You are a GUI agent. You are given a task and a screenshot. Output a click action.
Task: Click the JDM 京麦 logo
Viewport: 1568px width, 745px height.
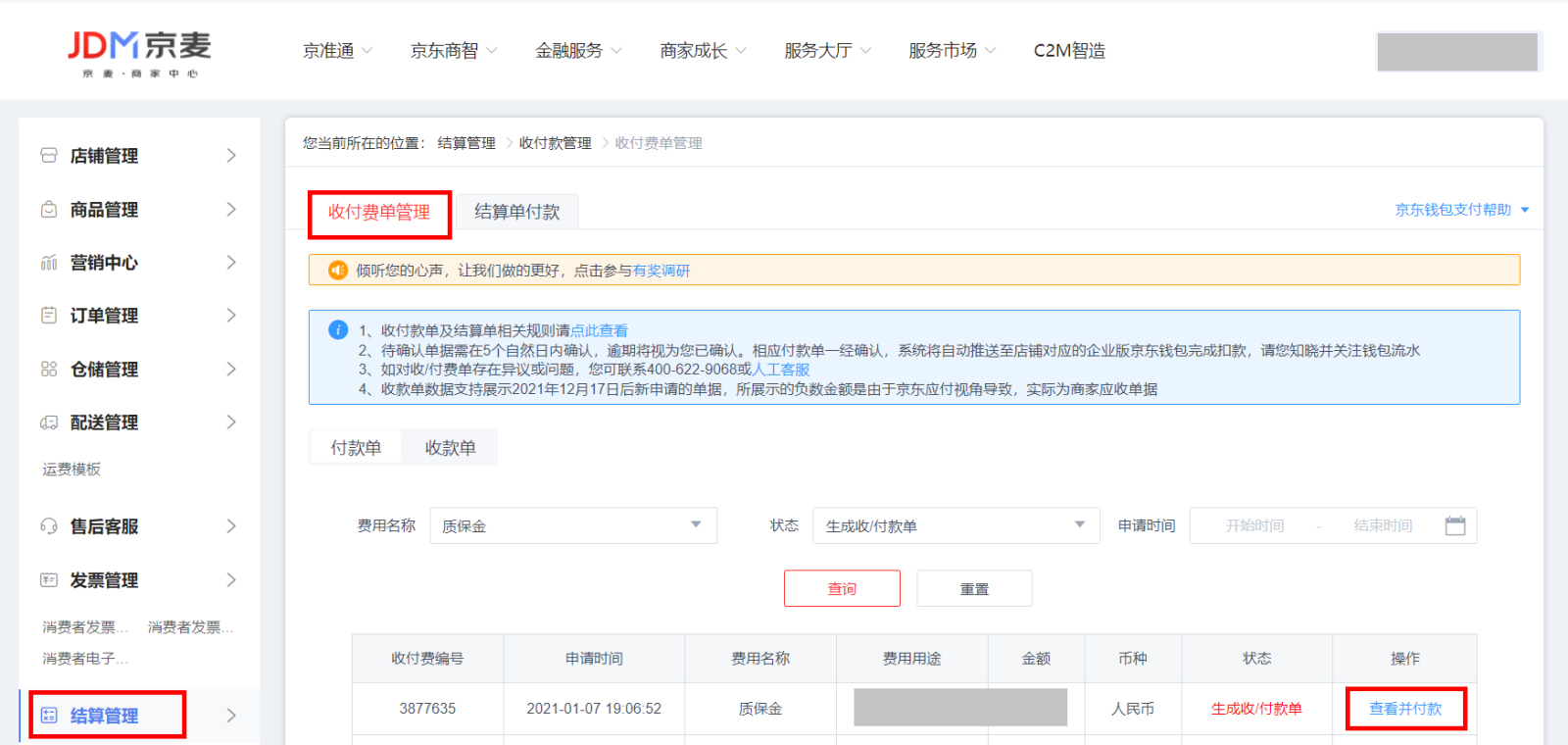point(138,54)
